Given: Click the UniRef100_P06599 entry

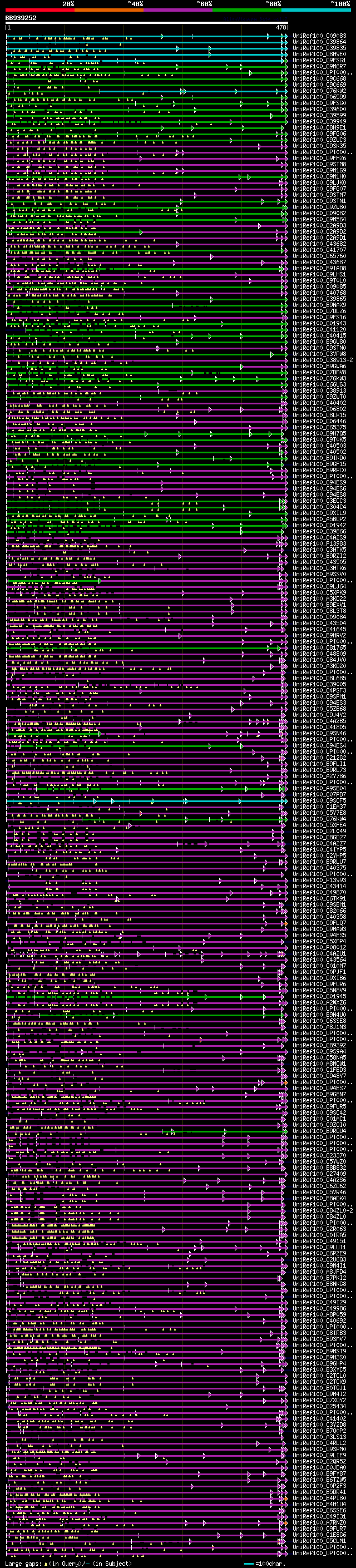Looking at the screenshot, I should 319,97.
